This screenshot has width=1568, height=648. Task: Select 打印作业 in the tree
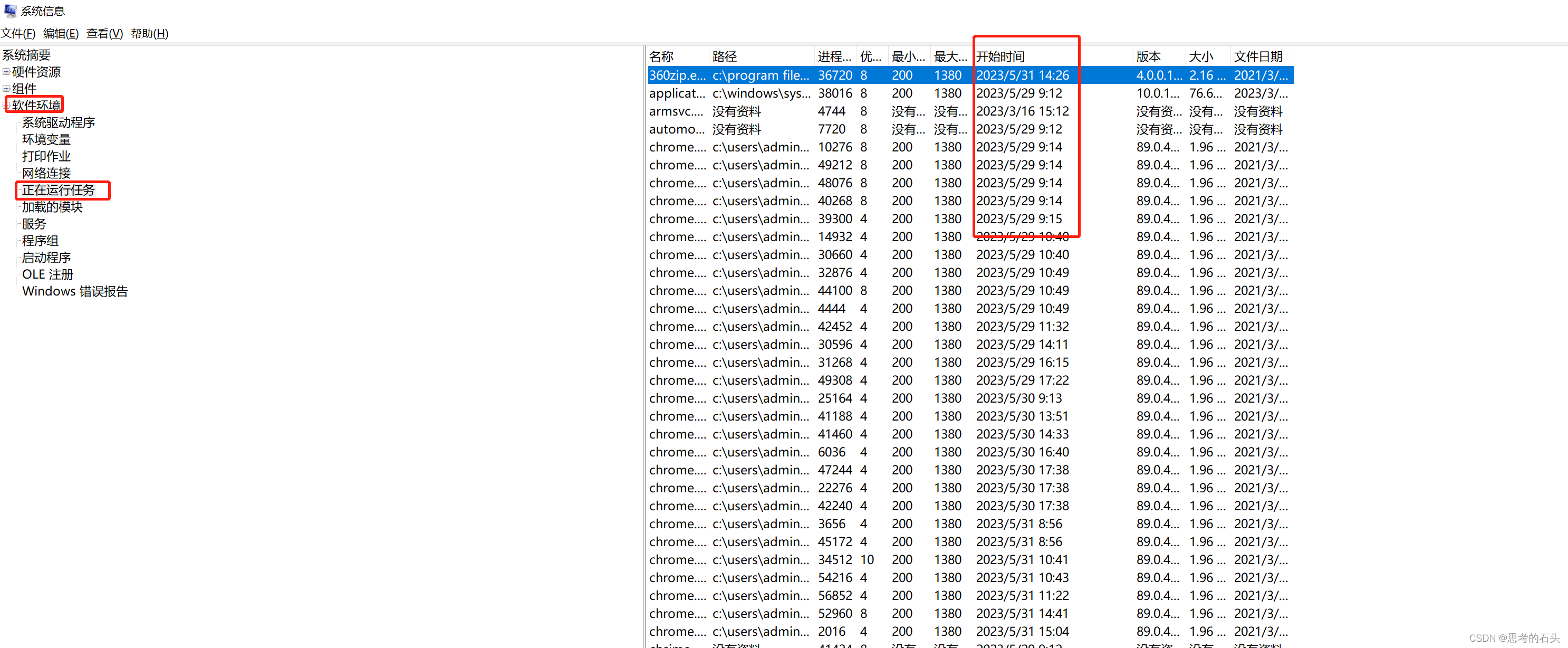(46, 157)
